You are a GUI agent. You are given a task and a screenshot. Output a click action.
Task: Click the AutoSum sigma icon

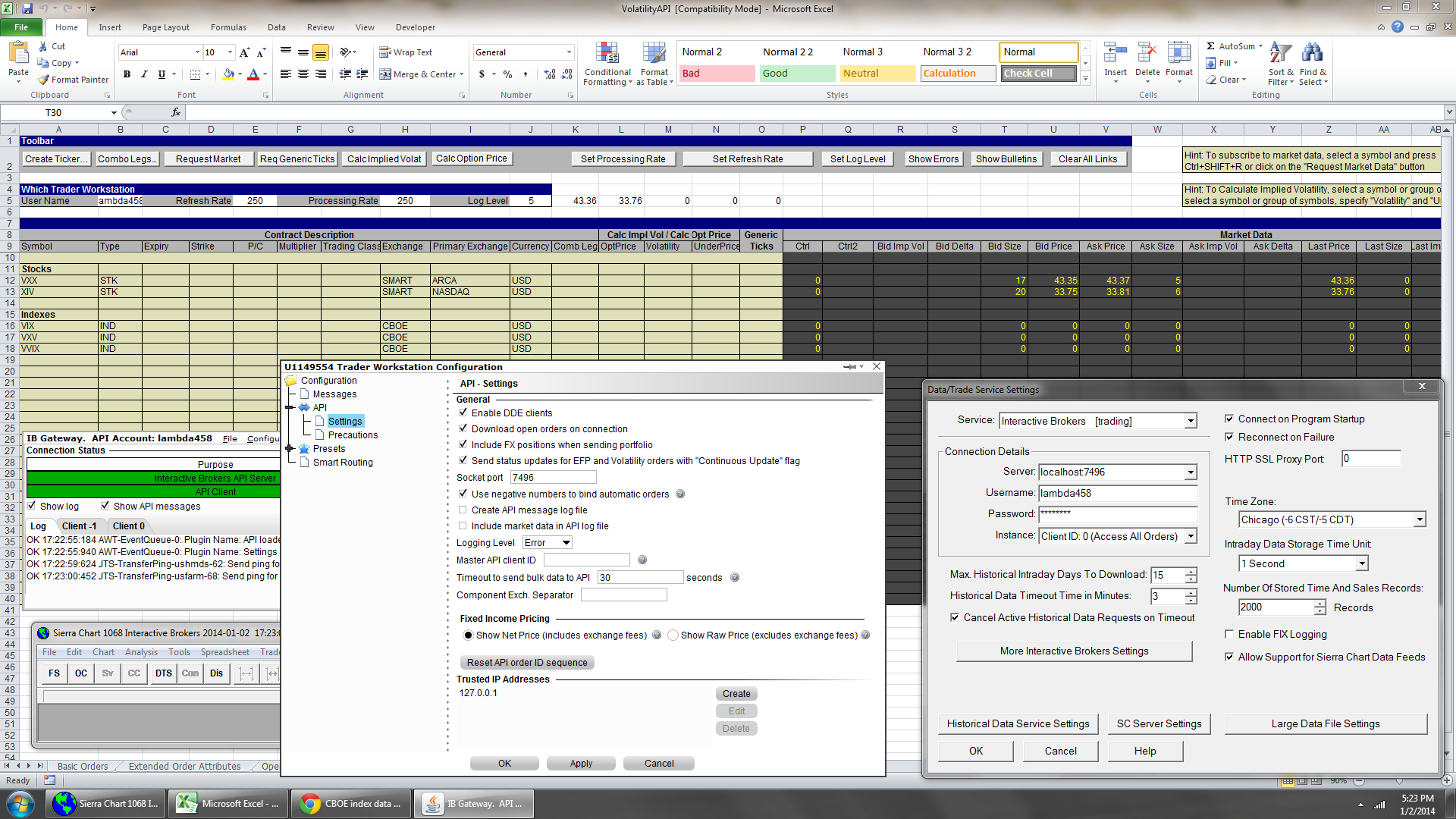pos(1210,46)
